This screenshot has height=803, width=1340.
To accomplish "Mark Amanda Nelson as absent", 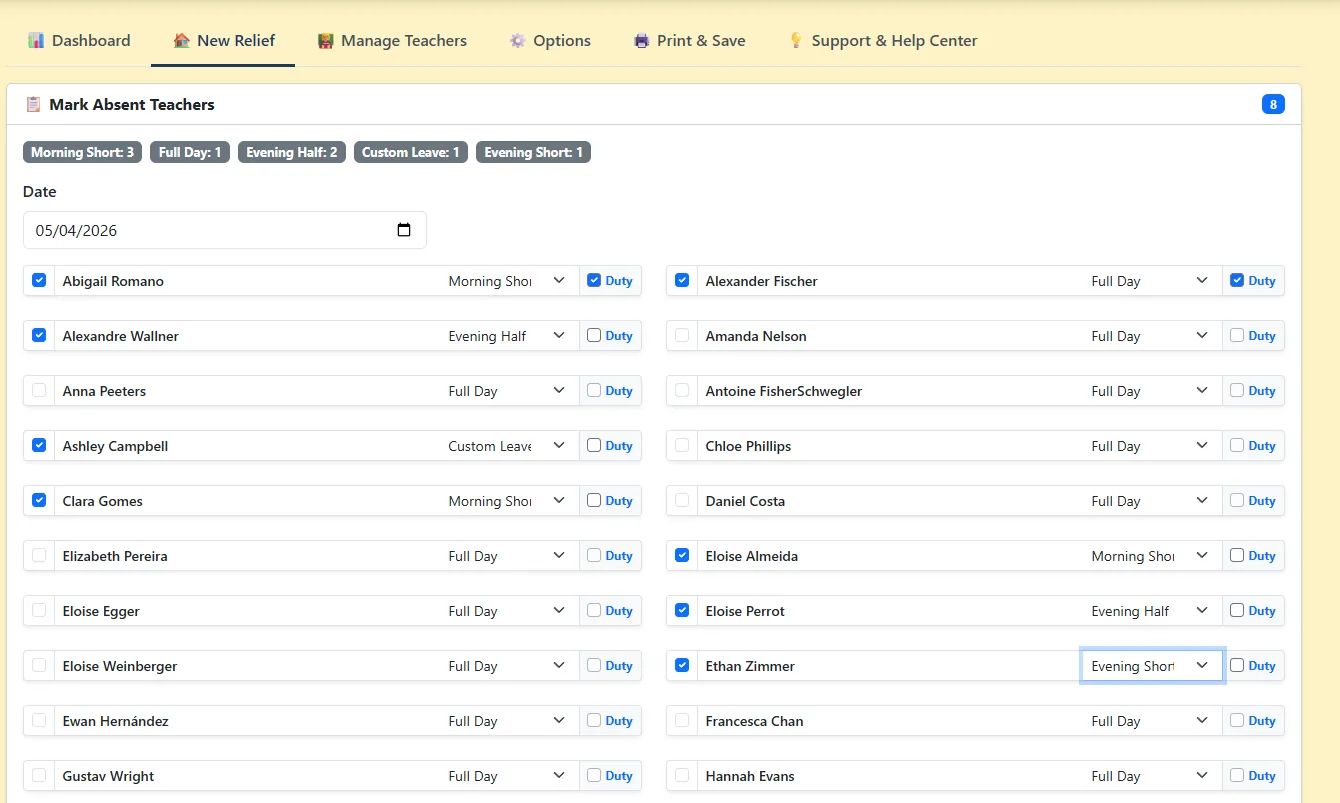I will [x=682, y=335].
